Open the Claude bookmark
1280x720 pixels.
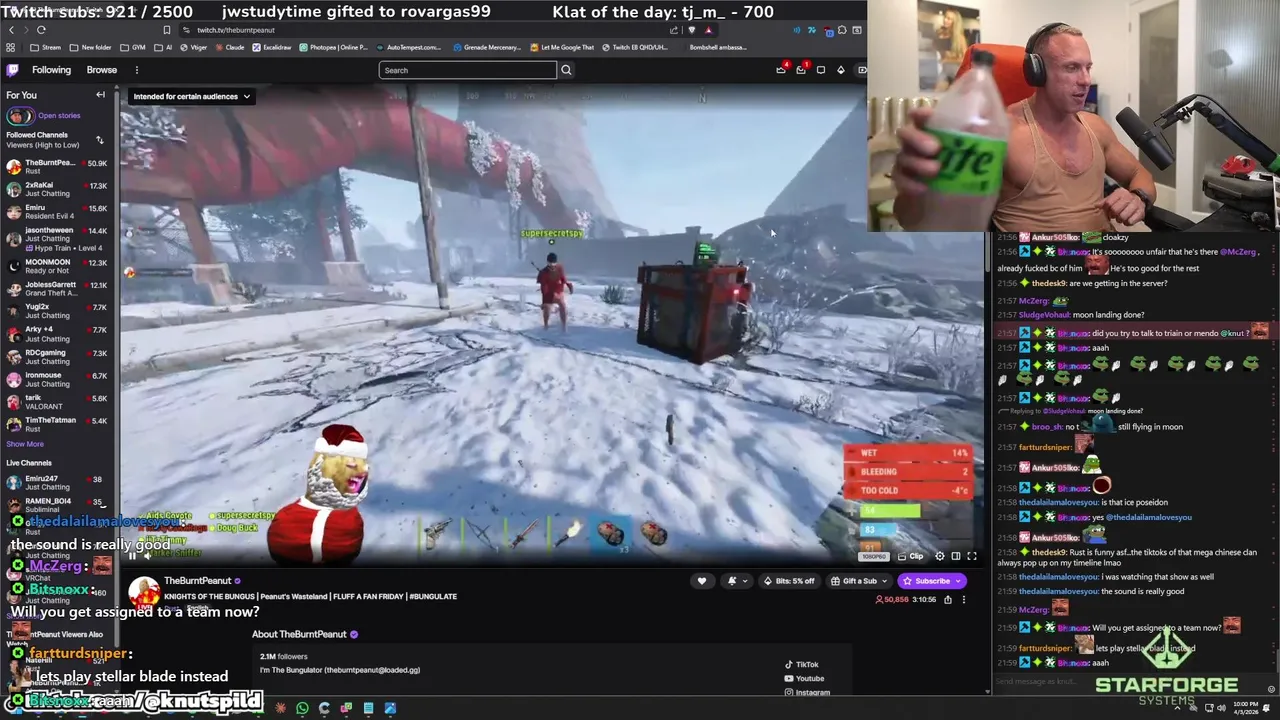point(229,47)
